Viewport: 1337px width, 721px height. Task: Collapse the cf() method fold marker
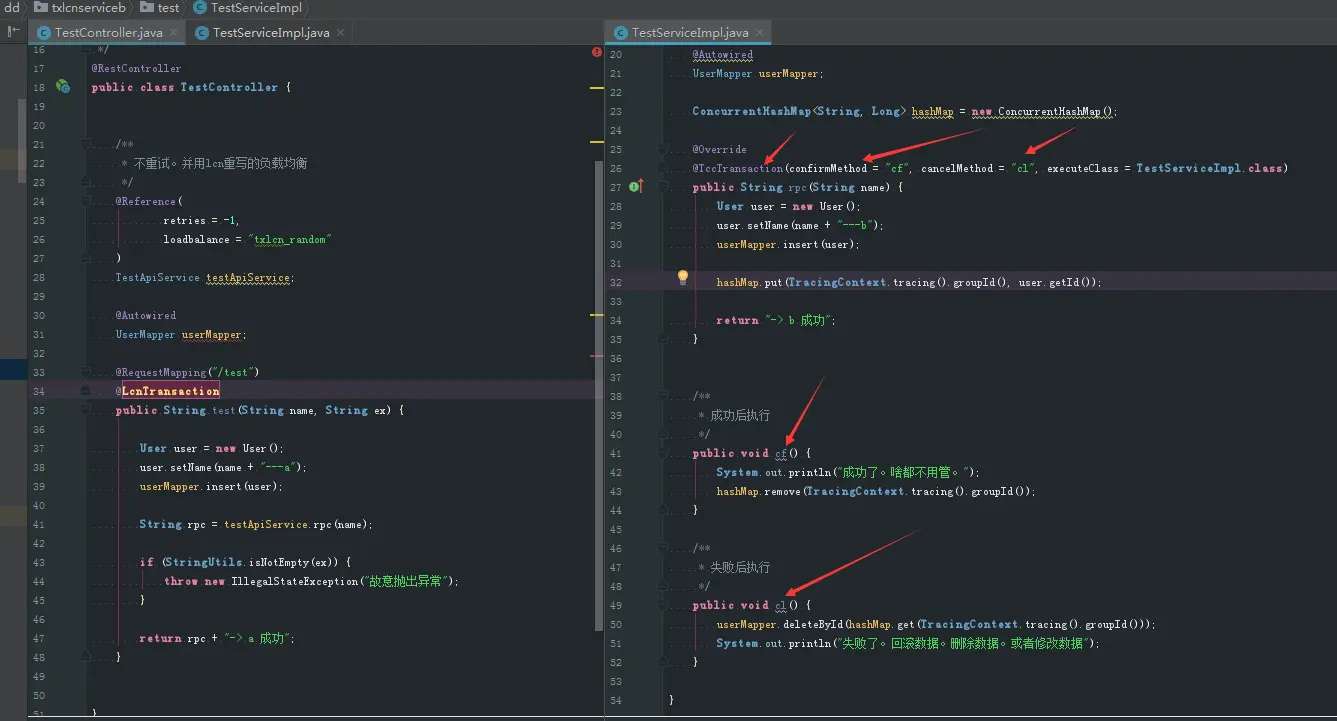(664, 453)
